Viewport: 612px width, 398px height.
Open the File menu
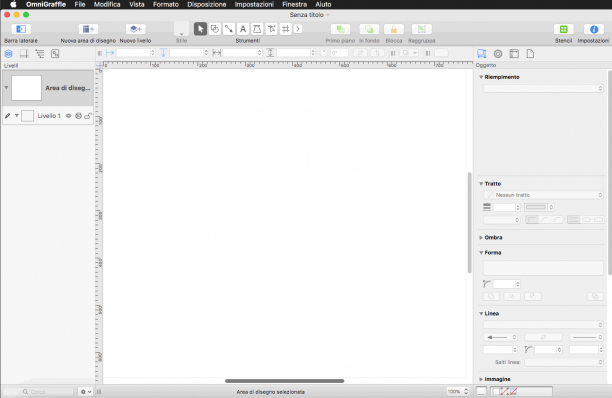click(80, 4)
